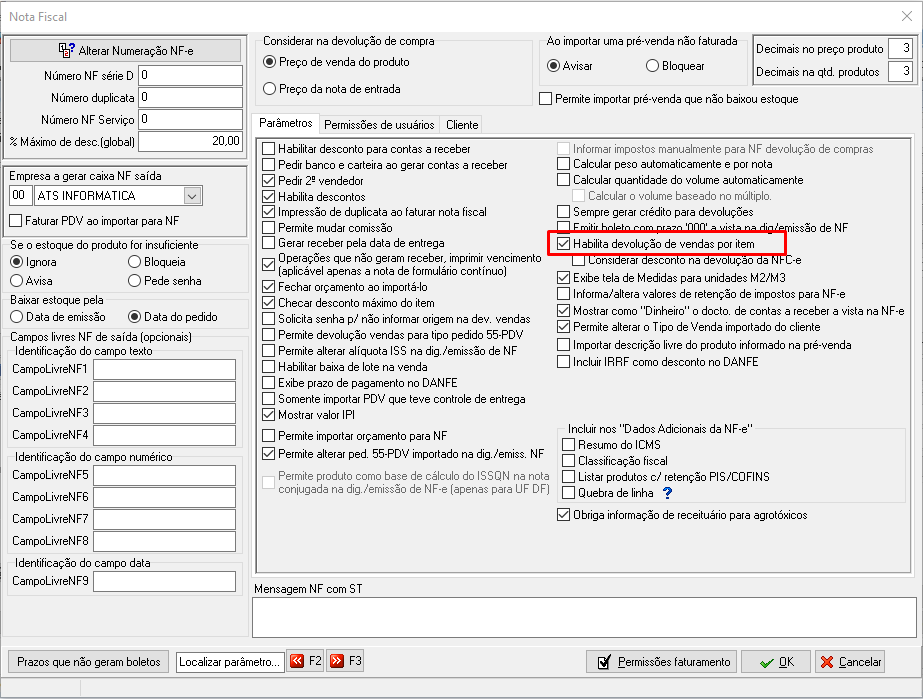Toggle Obriga informação de receituário para agrotóxicos
Screen dimensions: 923x699
pyautogui.click(x=563, y=515)
